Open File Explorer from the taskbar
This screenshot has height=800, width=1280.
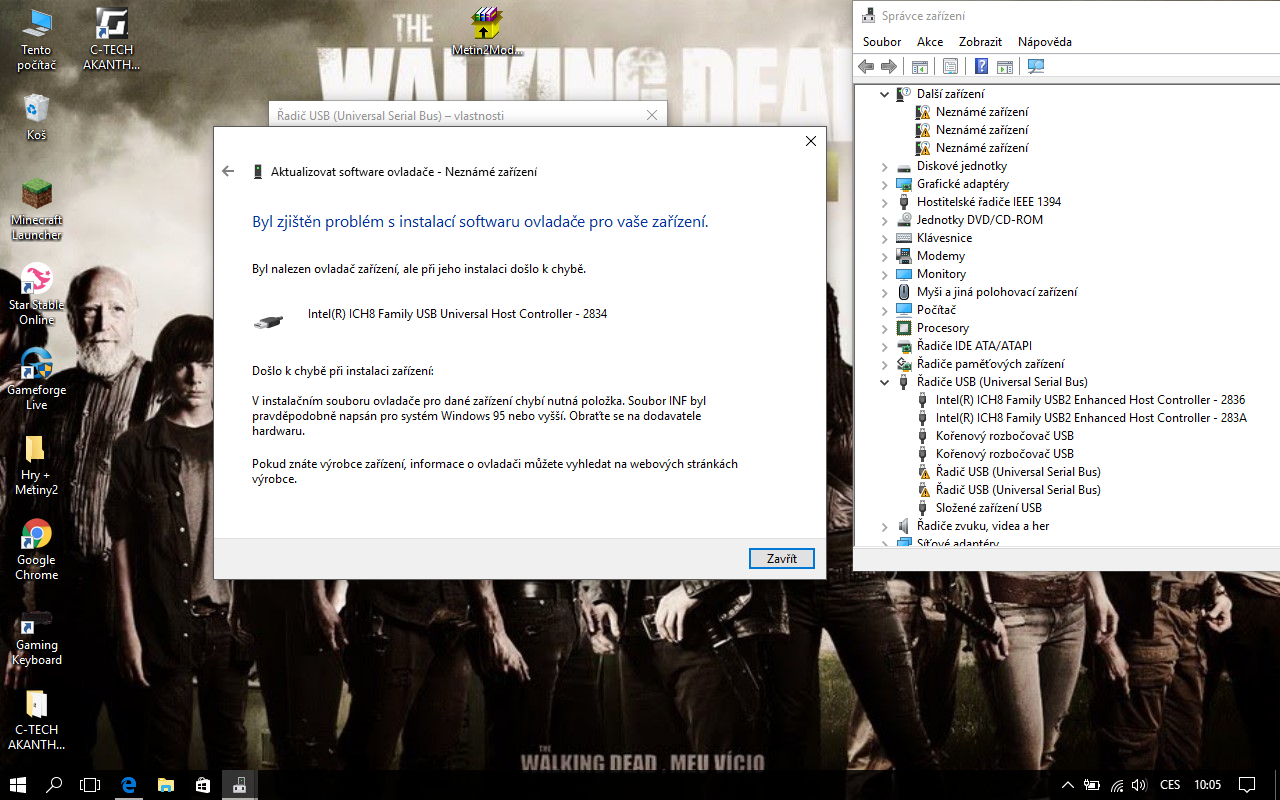pos(165,785)
